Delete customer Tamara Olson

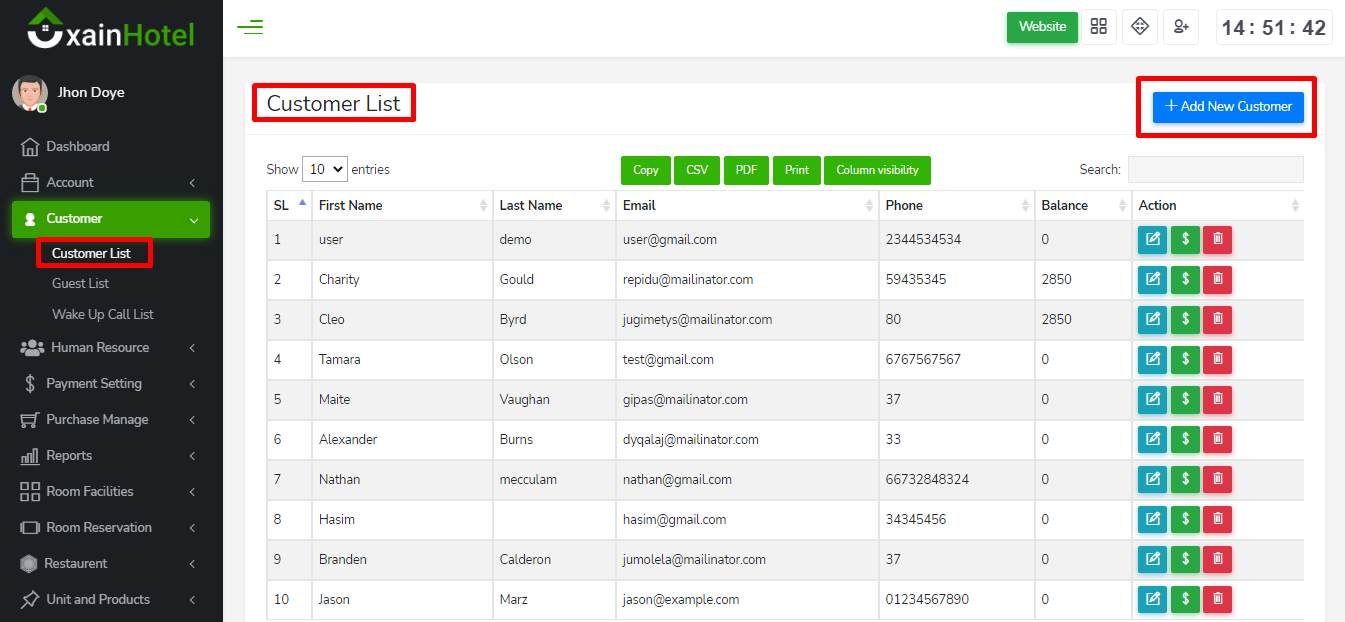(1217, 360)
